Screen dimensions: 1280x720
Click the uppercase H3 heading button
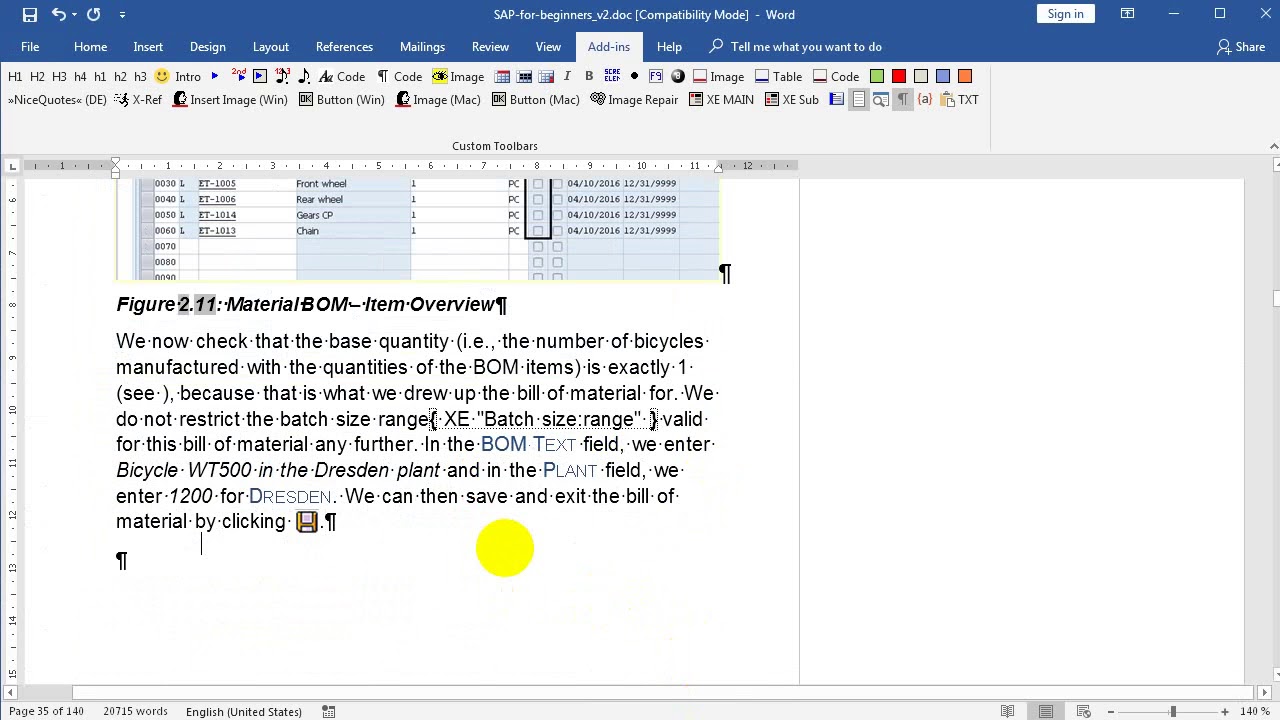click(x=59, y=77)
